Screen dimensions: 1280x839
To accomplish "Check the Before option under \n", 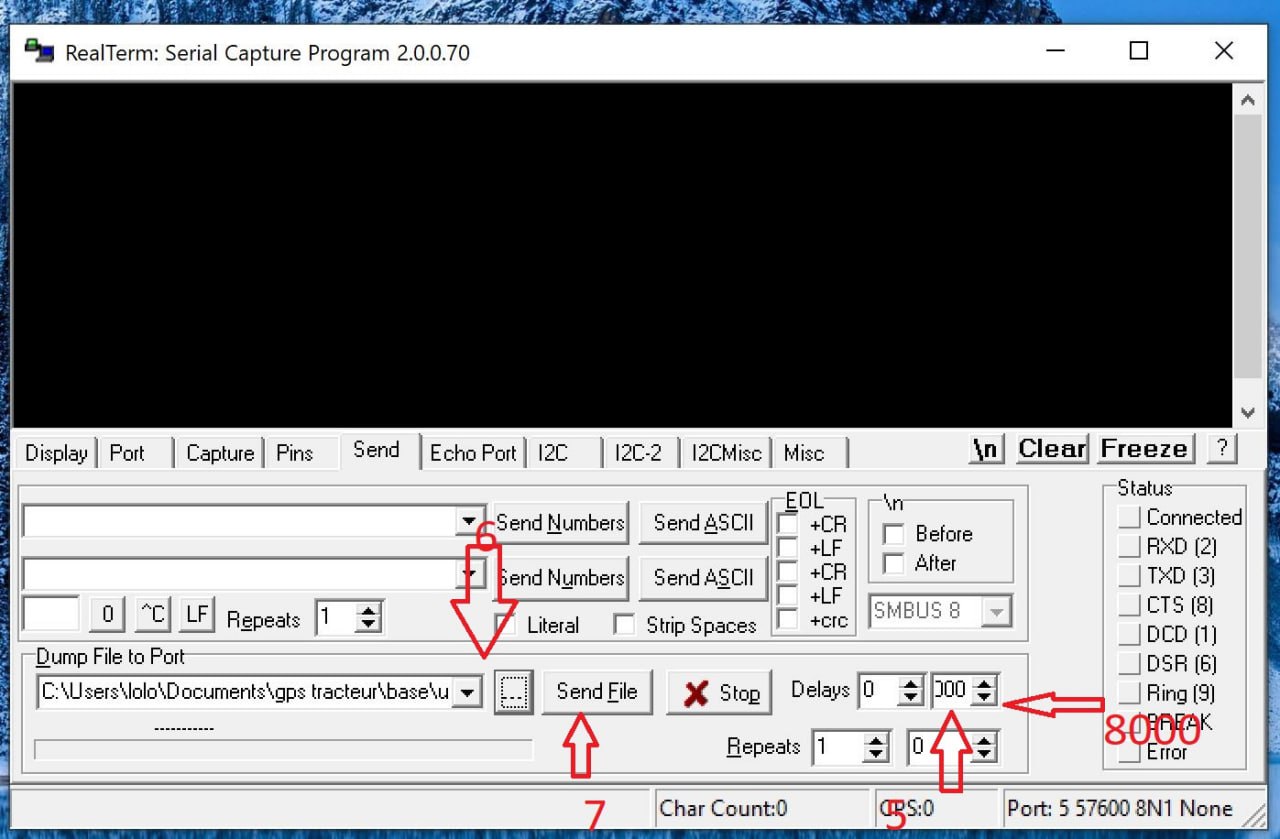I will click(x=893, y=534).
